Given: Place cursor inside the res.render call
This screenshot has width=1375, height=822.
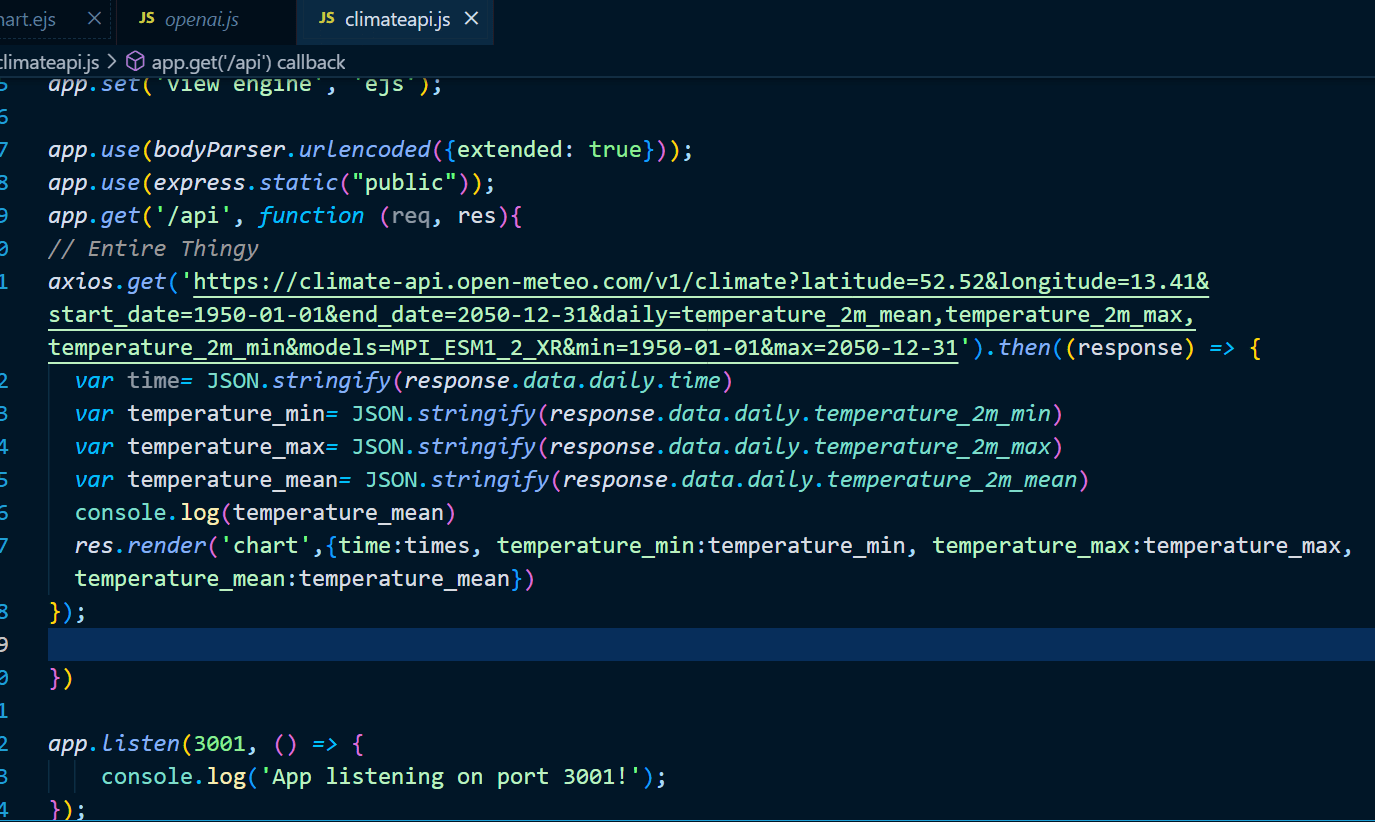Looking at the screenshot, I should 300,545.
